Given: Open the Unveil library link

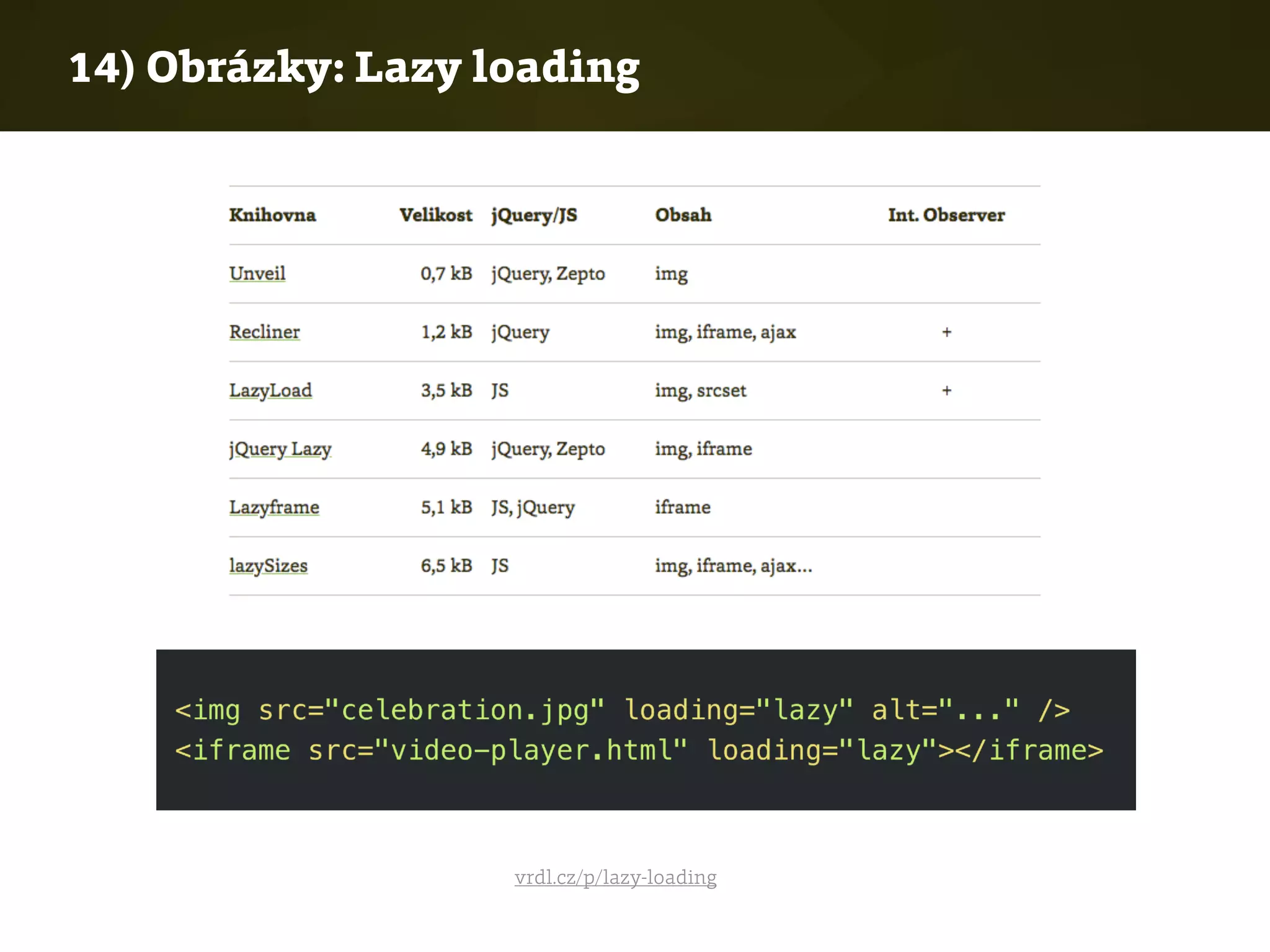Looking at the screenshot, I should 257,273.
